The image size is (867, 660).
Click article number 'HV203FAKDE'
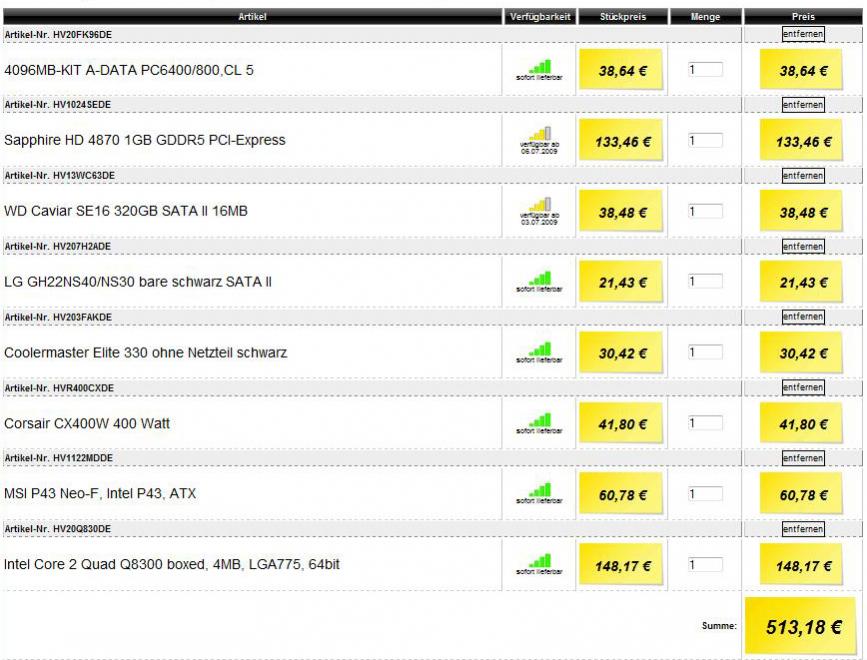82,317
